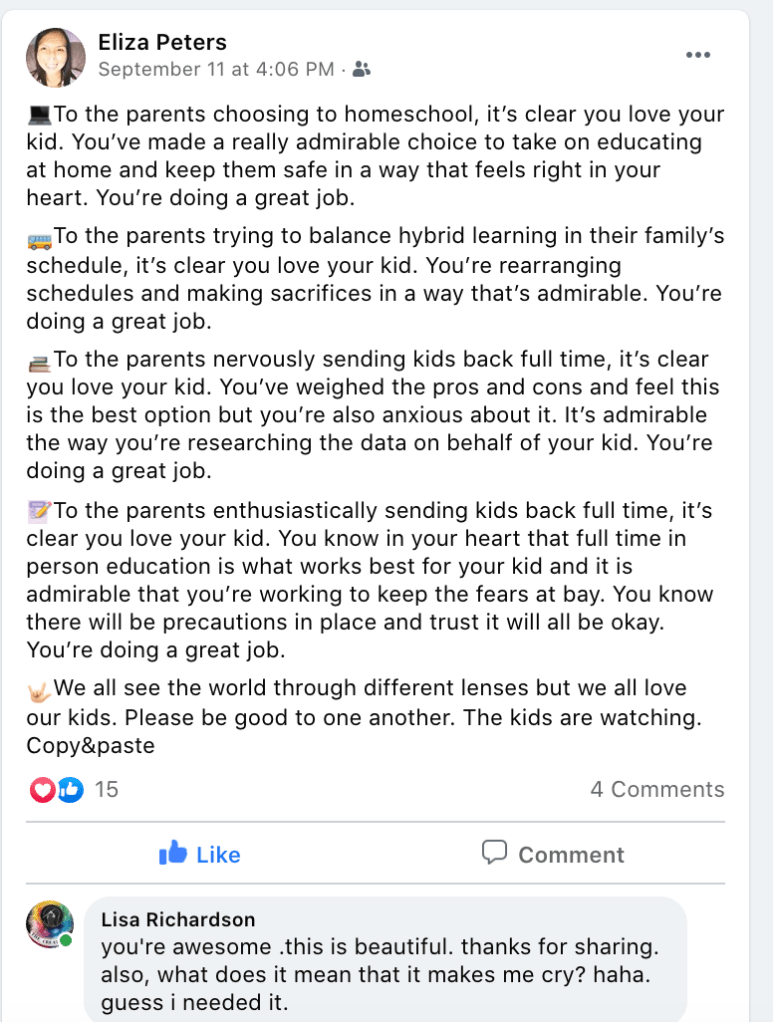Click Eliza Peters' profile picture
The width and height of the screenshot is (773, 1022).
[56, 57]
